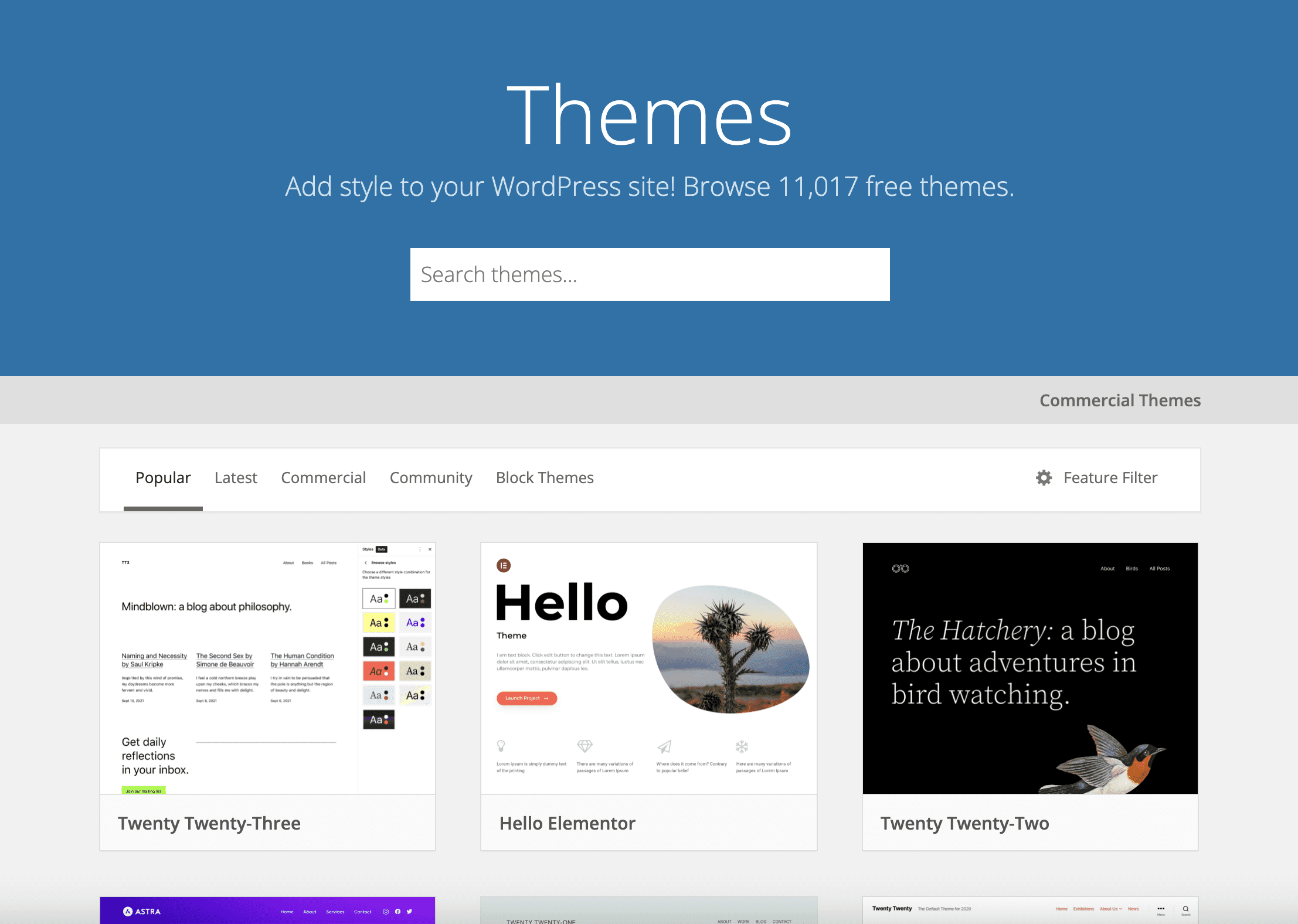Click the Elementor logo in the Hello Elementor thumbnail
The image size is (1298, 924).
(504, 565)
